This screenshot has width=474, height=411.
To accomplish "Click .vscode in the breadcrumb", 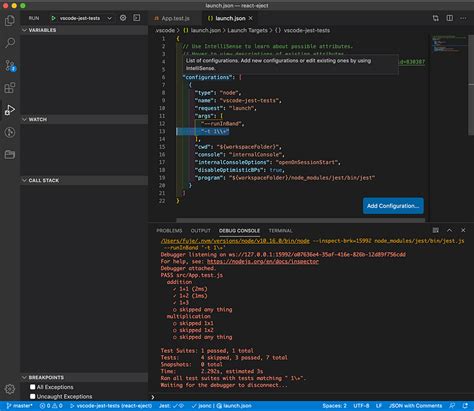I will [x=165, y=30].
